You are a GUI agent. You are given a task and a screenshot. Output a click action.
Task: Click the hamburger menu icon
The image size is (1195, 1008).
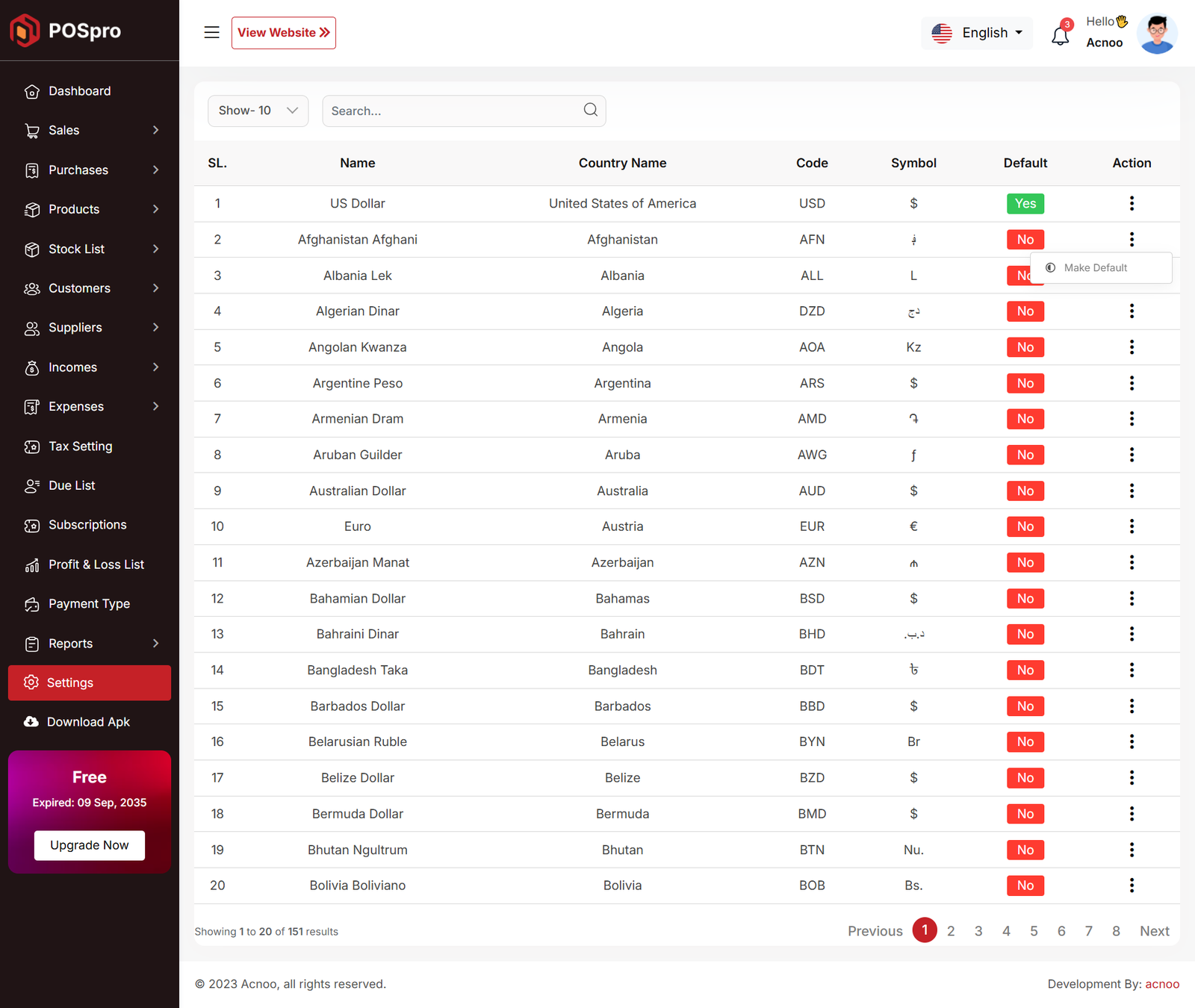pyautogui.click(x=211, y=32)
